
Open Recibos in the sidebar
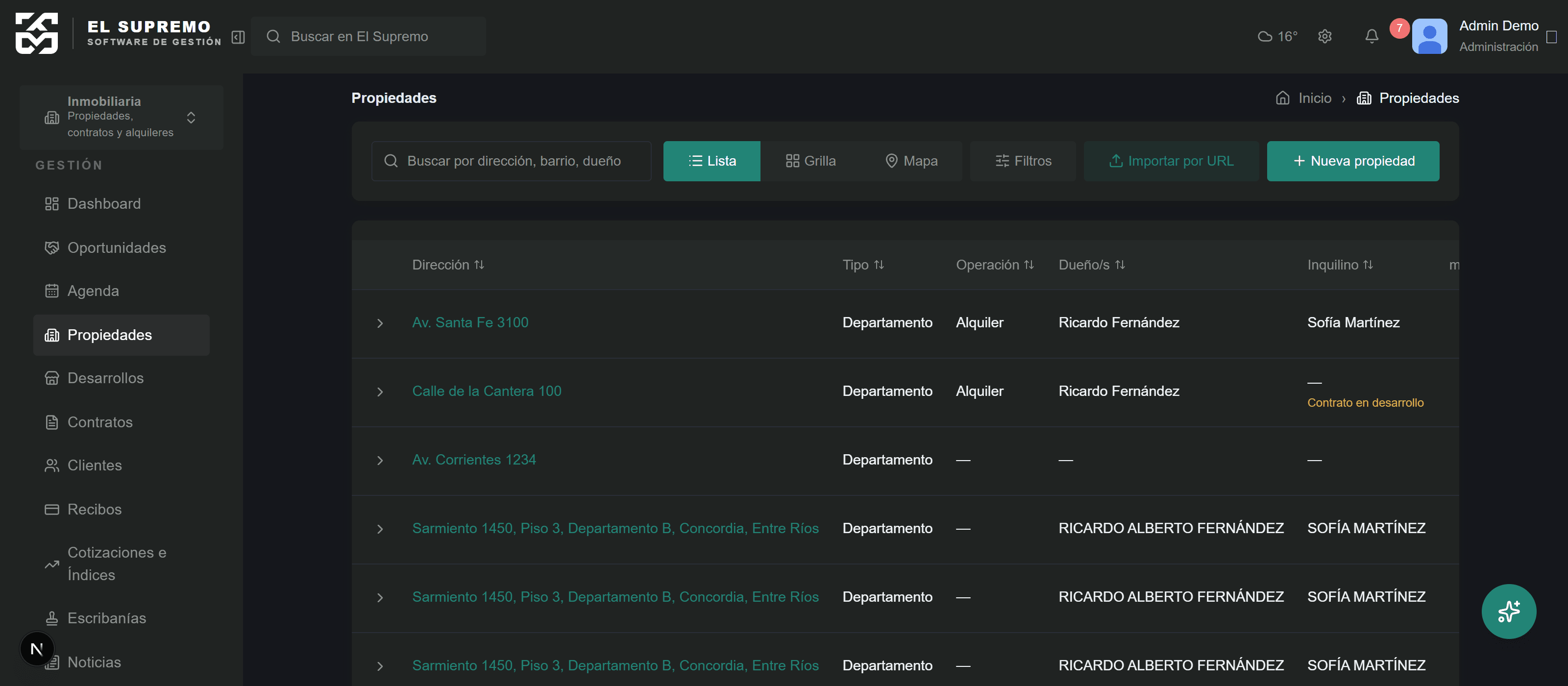(121, 509)
